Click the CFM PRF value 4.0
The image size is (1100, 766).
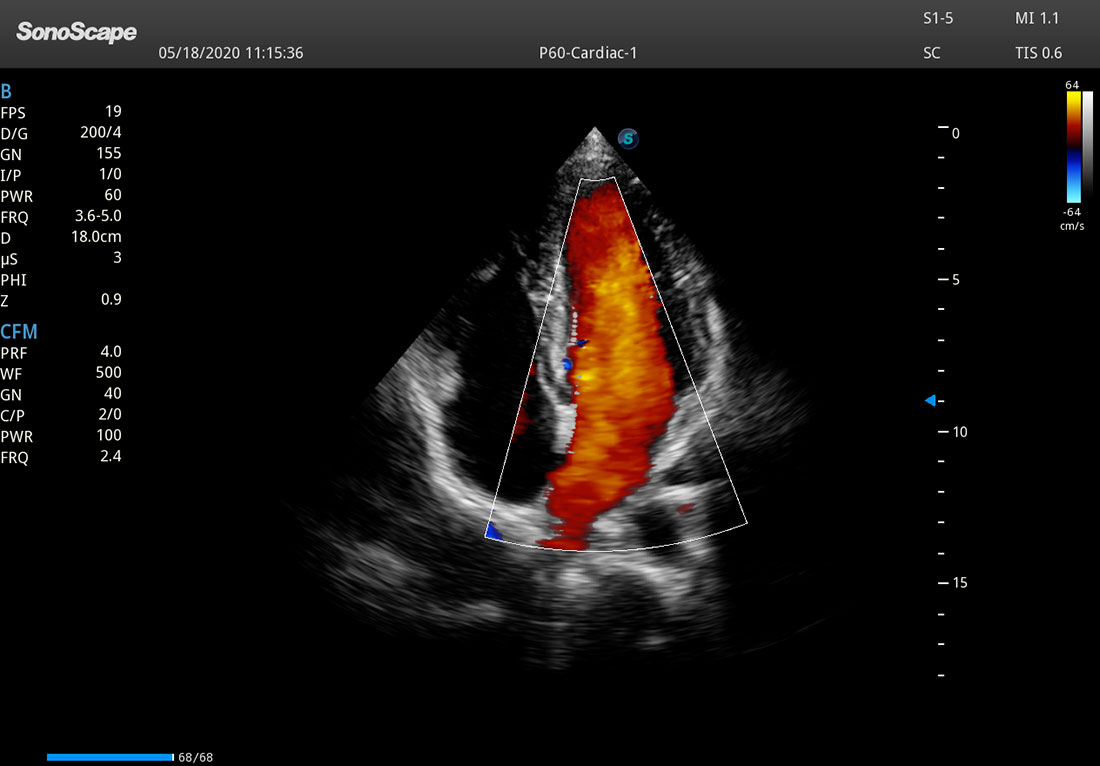[x=111, y=351]
